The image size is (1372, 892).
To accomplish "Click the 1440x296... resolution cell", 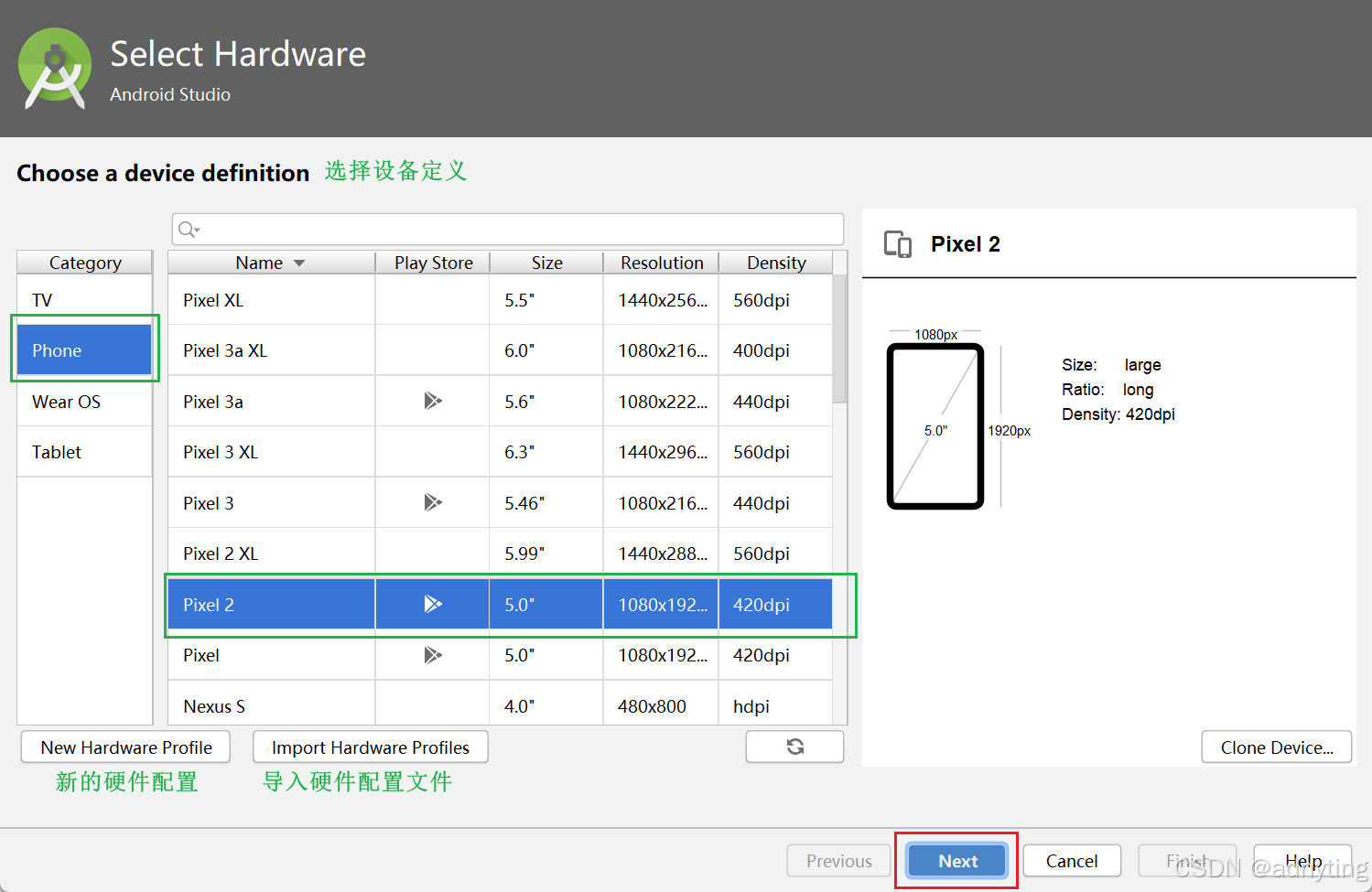I will (661, 452).
